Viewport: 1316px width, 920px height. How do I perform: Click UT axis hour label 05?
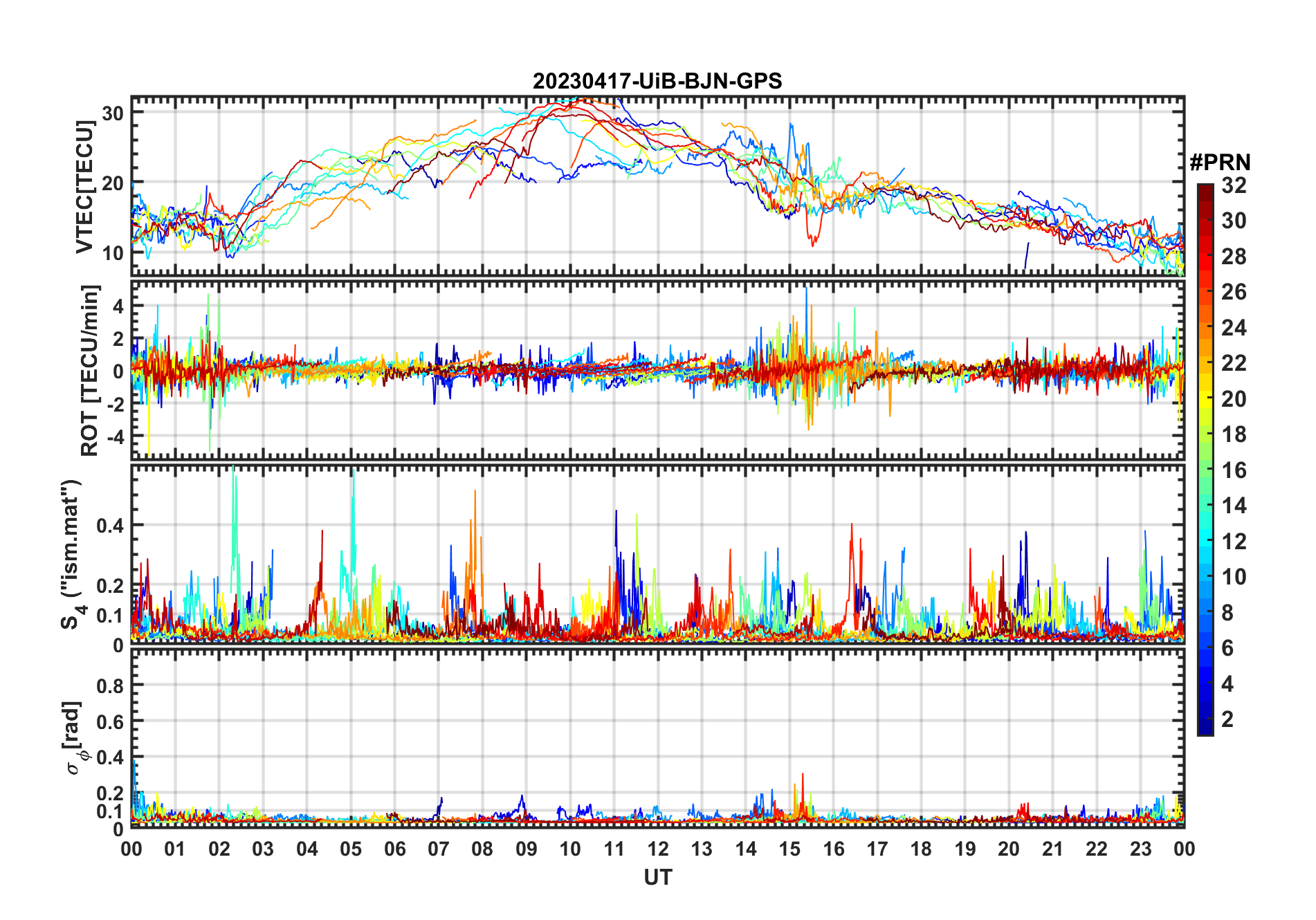point(351,849)
